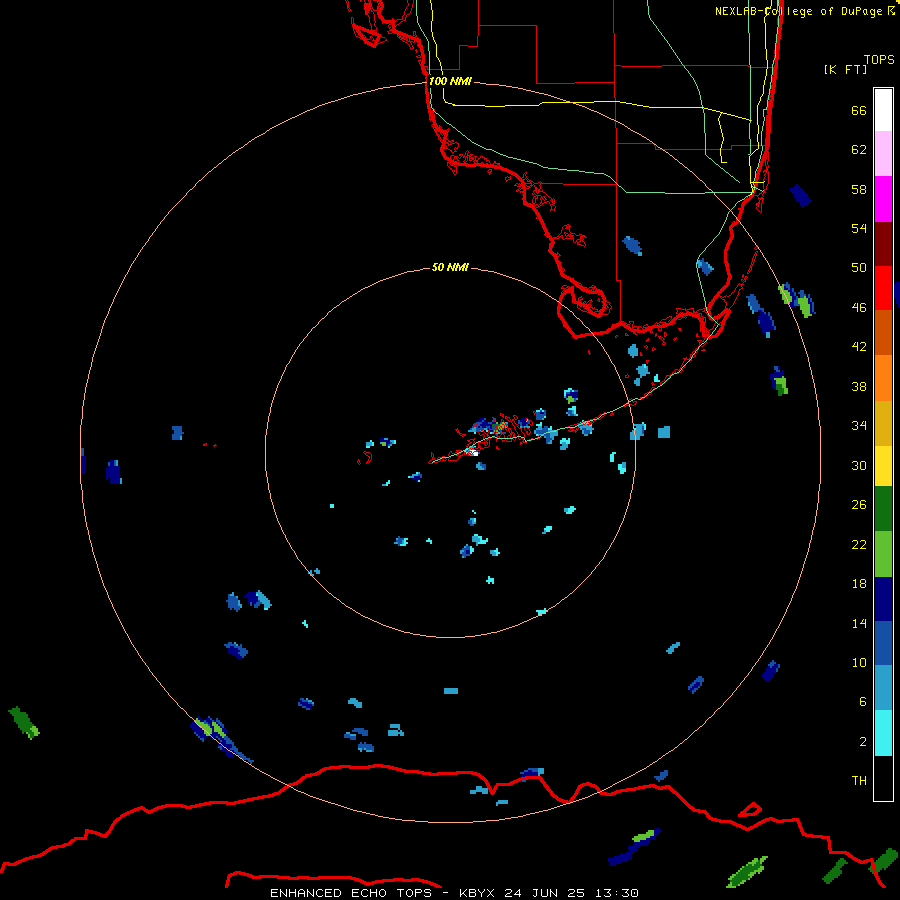This screenshot has height=900, width=900.
Task: Click the white swatch in the tops legend
Action: 883,110
